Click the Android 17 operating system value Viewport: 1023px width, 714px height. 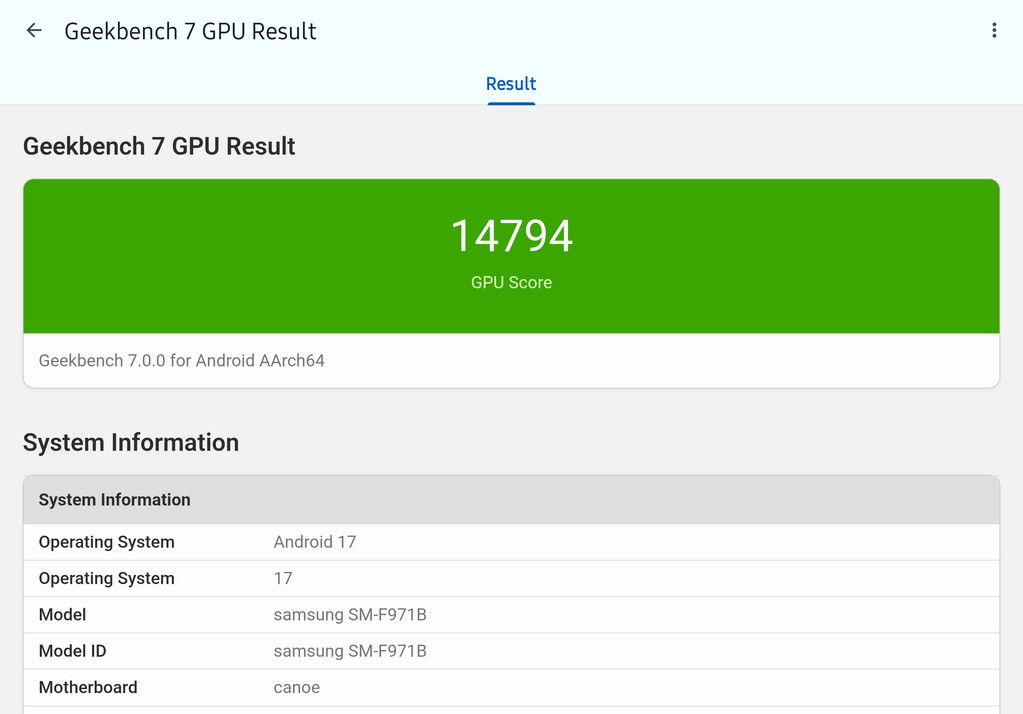314,542
